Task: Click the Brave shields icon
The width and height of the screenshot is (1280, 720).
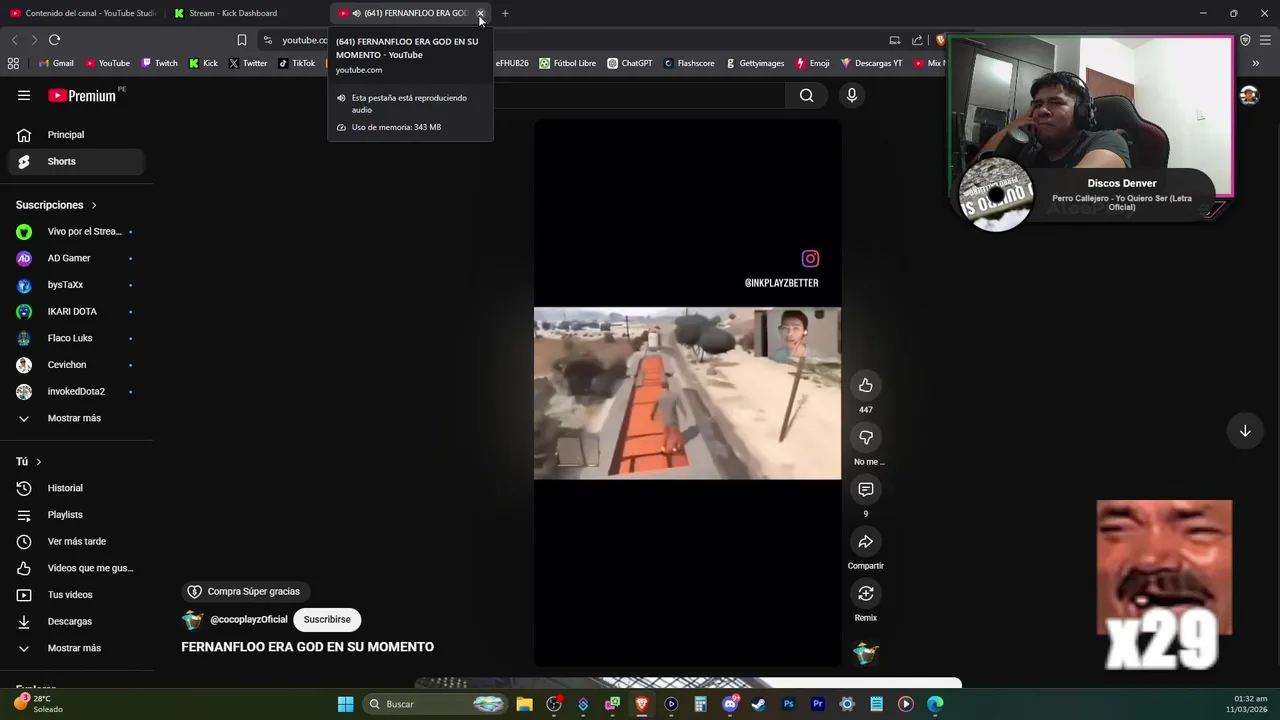Action: (x=940, y=40)
